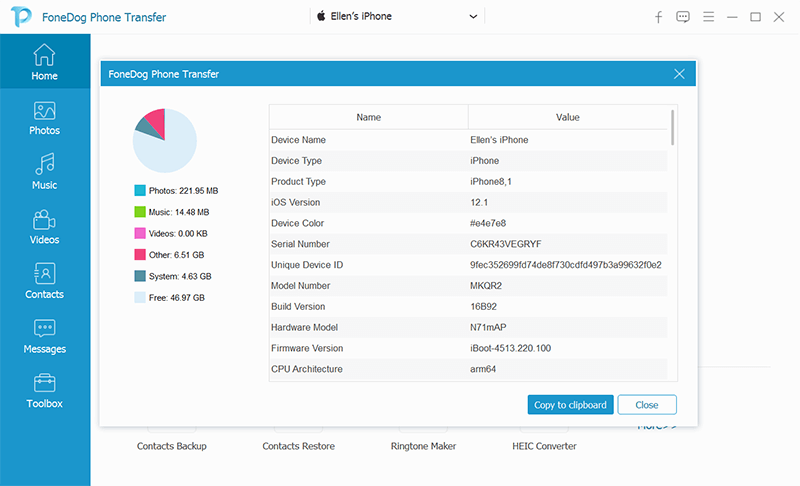Open Contacts Backup tool
Screen dimensions: 800x486
171,446
